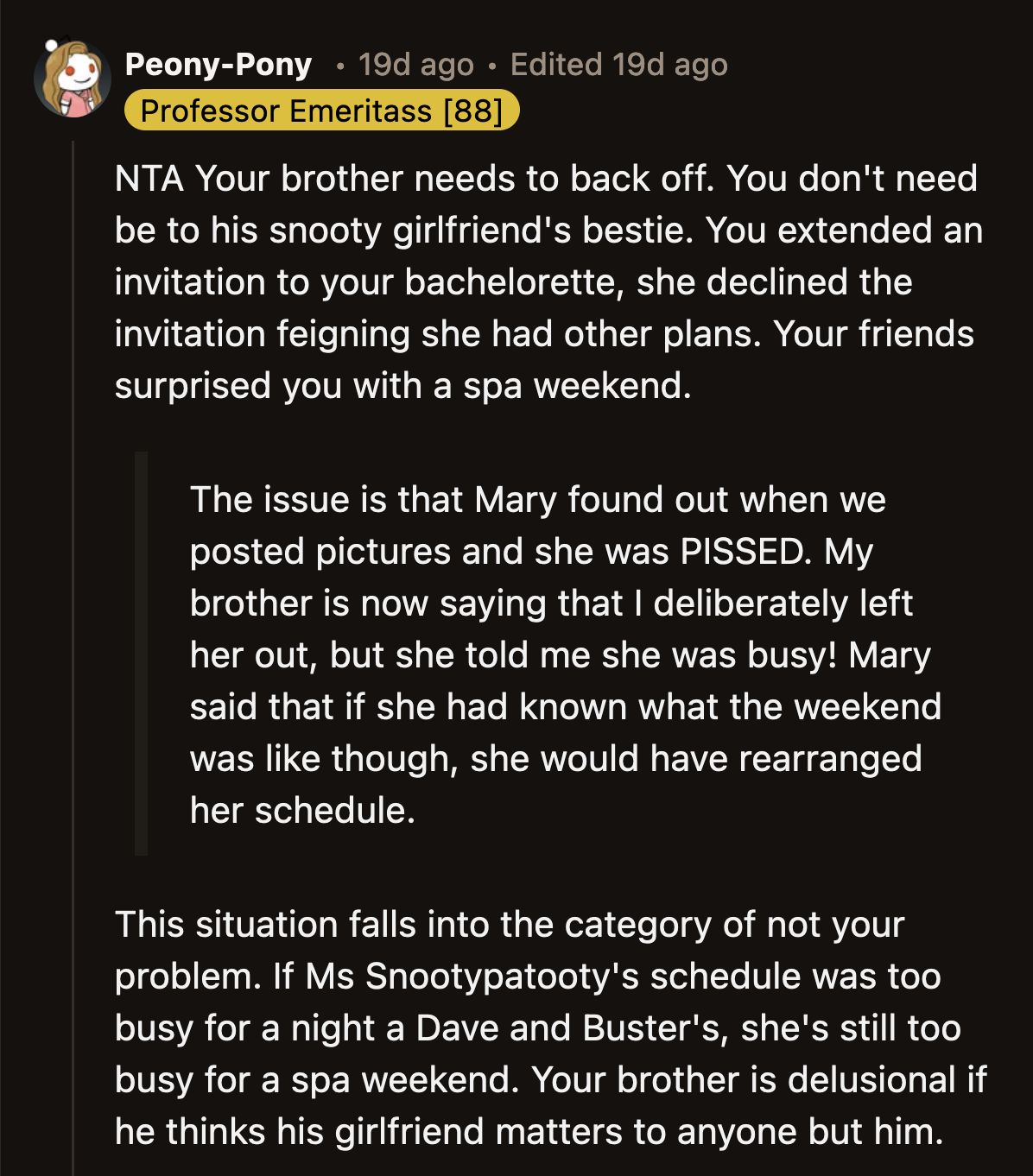The height and width of the screenshot is (1176, 1033).
Task: Click the 19d ago timestamp link
Action: pos(415,65)
